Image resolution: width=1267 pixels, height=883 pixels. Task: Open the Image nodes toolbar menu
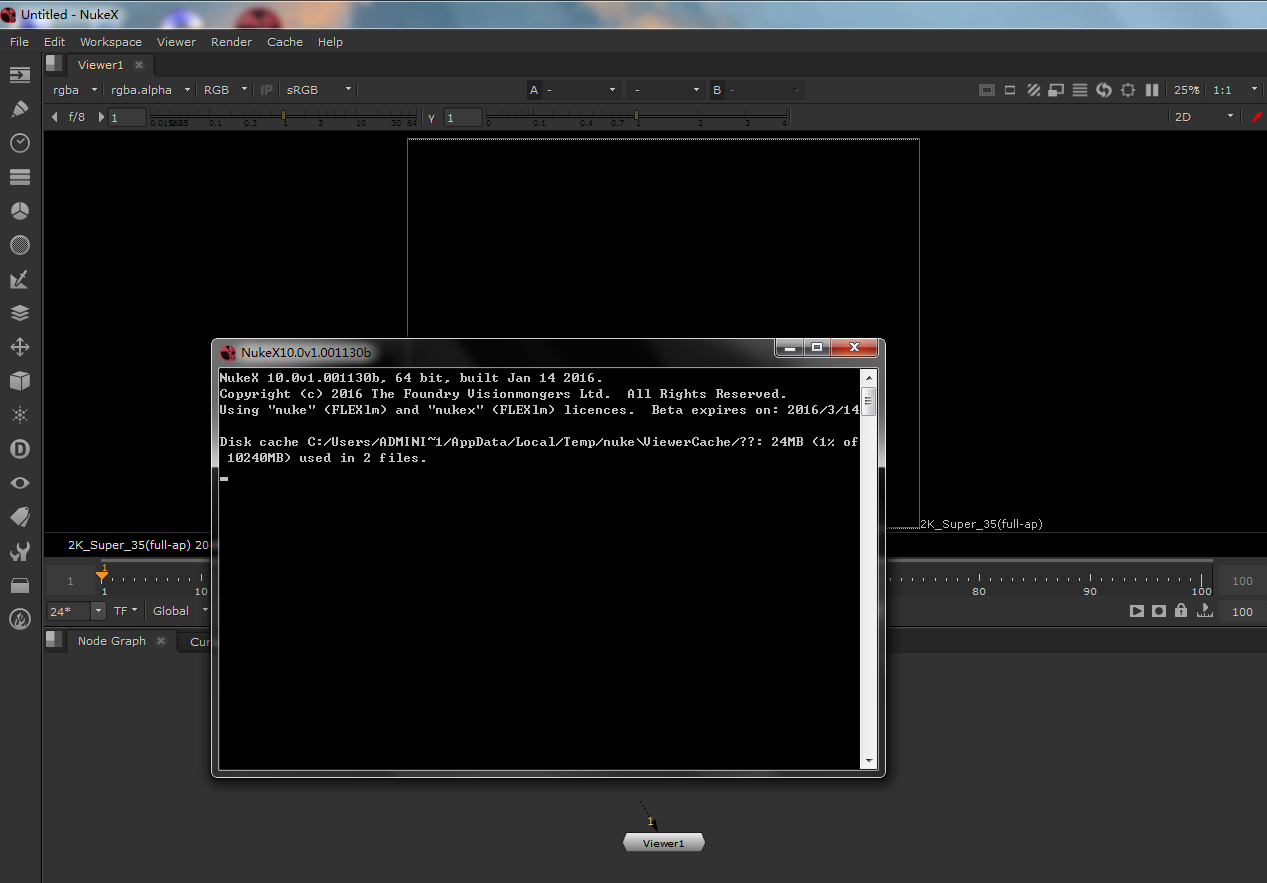(x=20, y=75)
